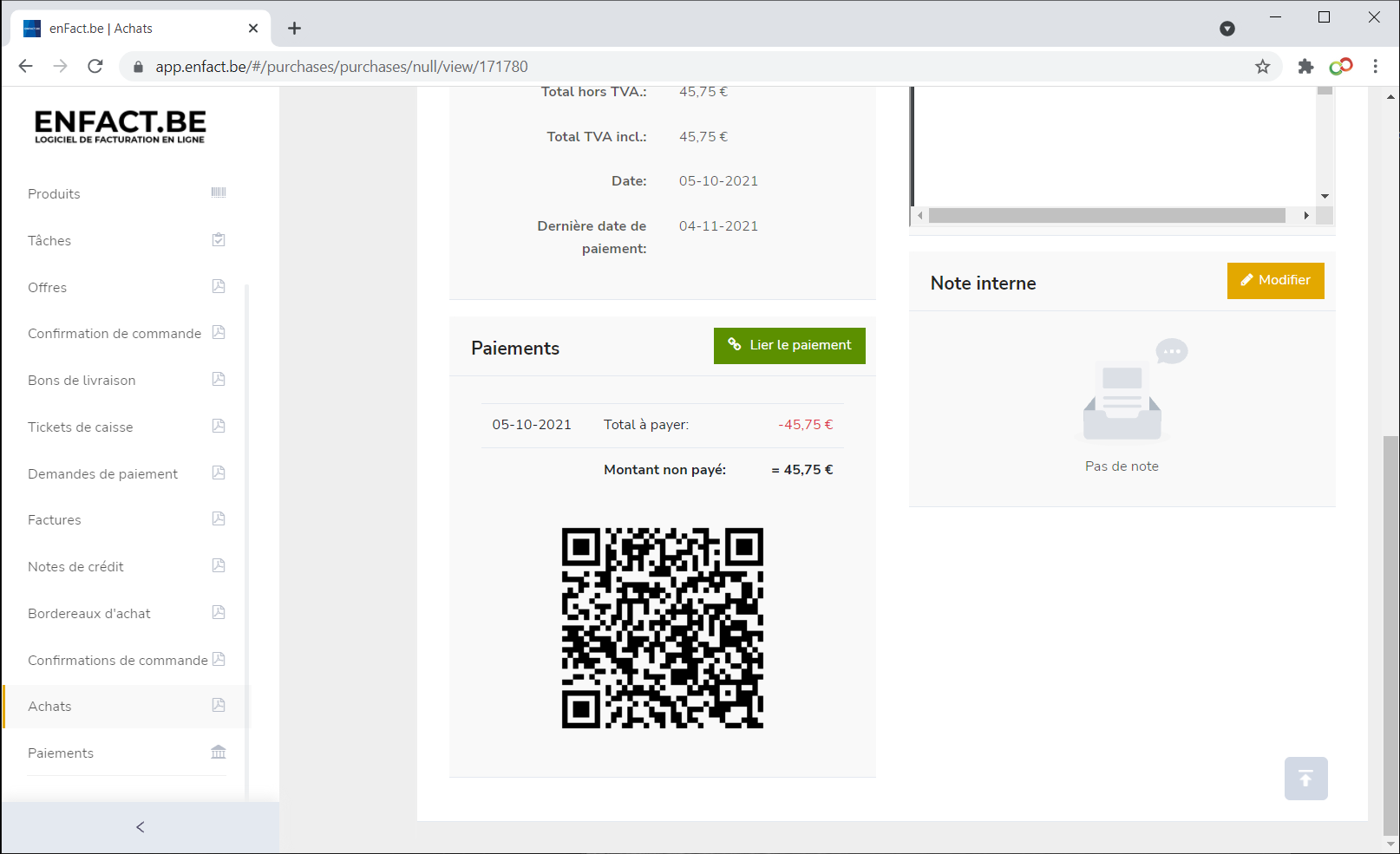Viewport: 1400px width, 854px height.
Task: Click the bank icon beside Paiements menu
Action: point(219,752)
